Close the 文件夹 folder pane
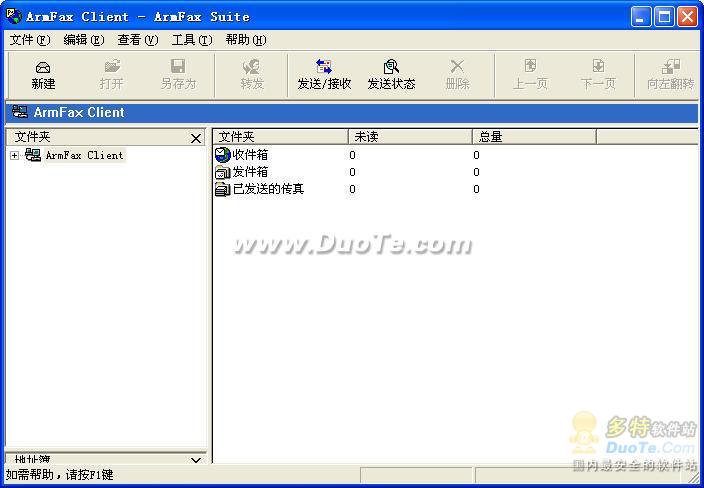 click(x=196, y=138)
